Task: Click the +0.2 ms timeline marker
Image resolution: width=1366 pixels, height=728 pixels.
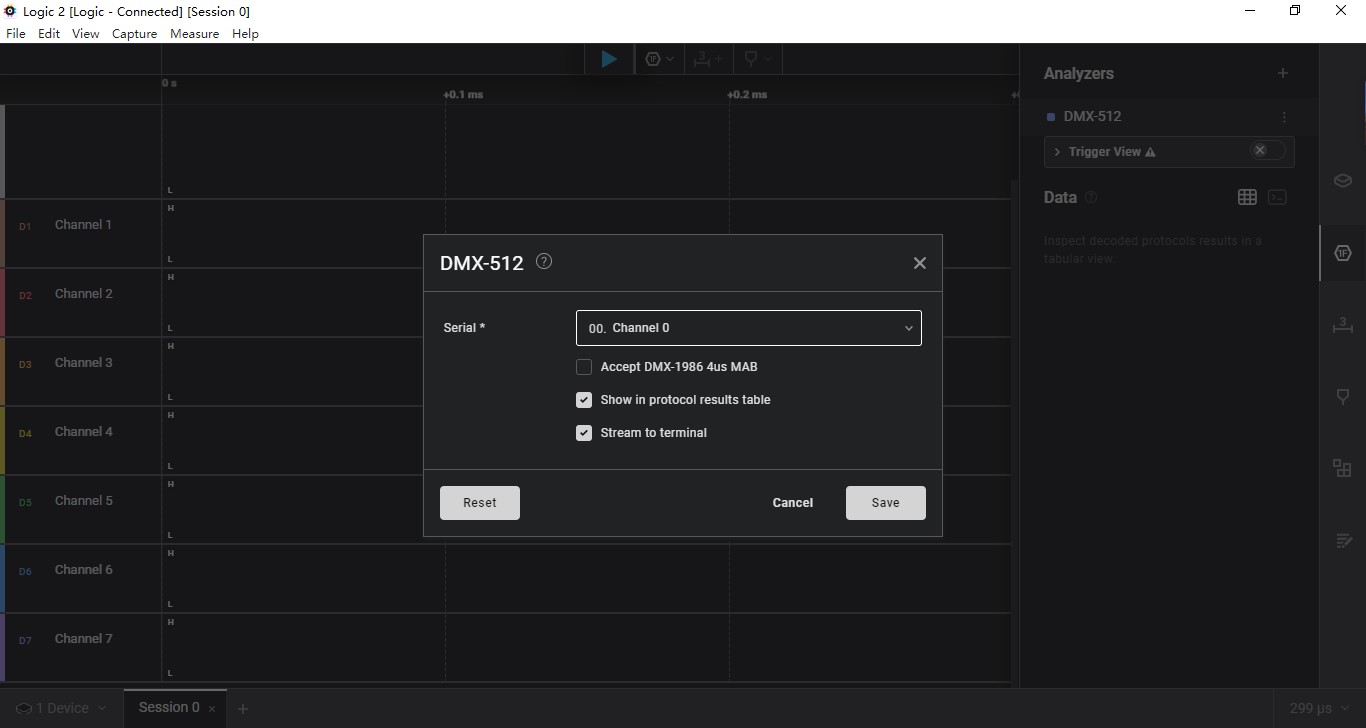Action: 747,95
